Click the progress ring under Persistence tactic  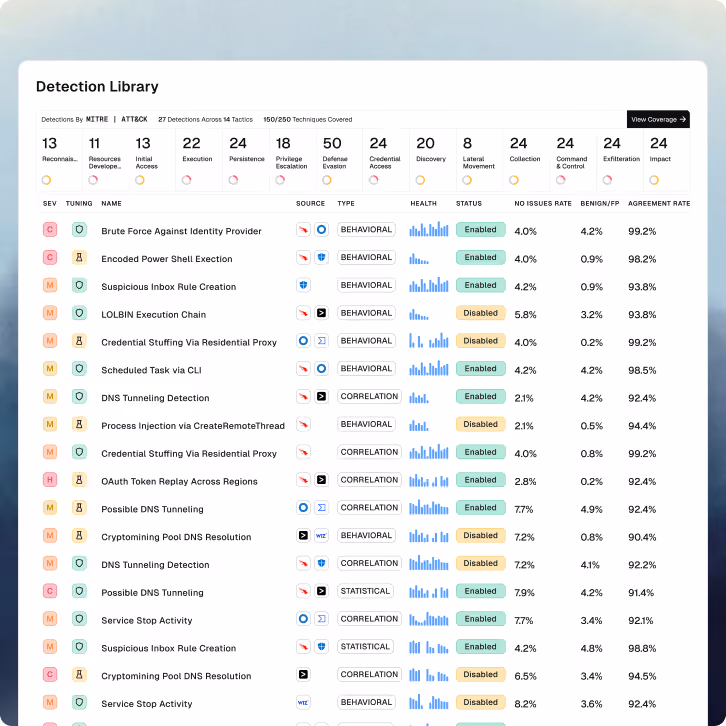coord(233,180)
